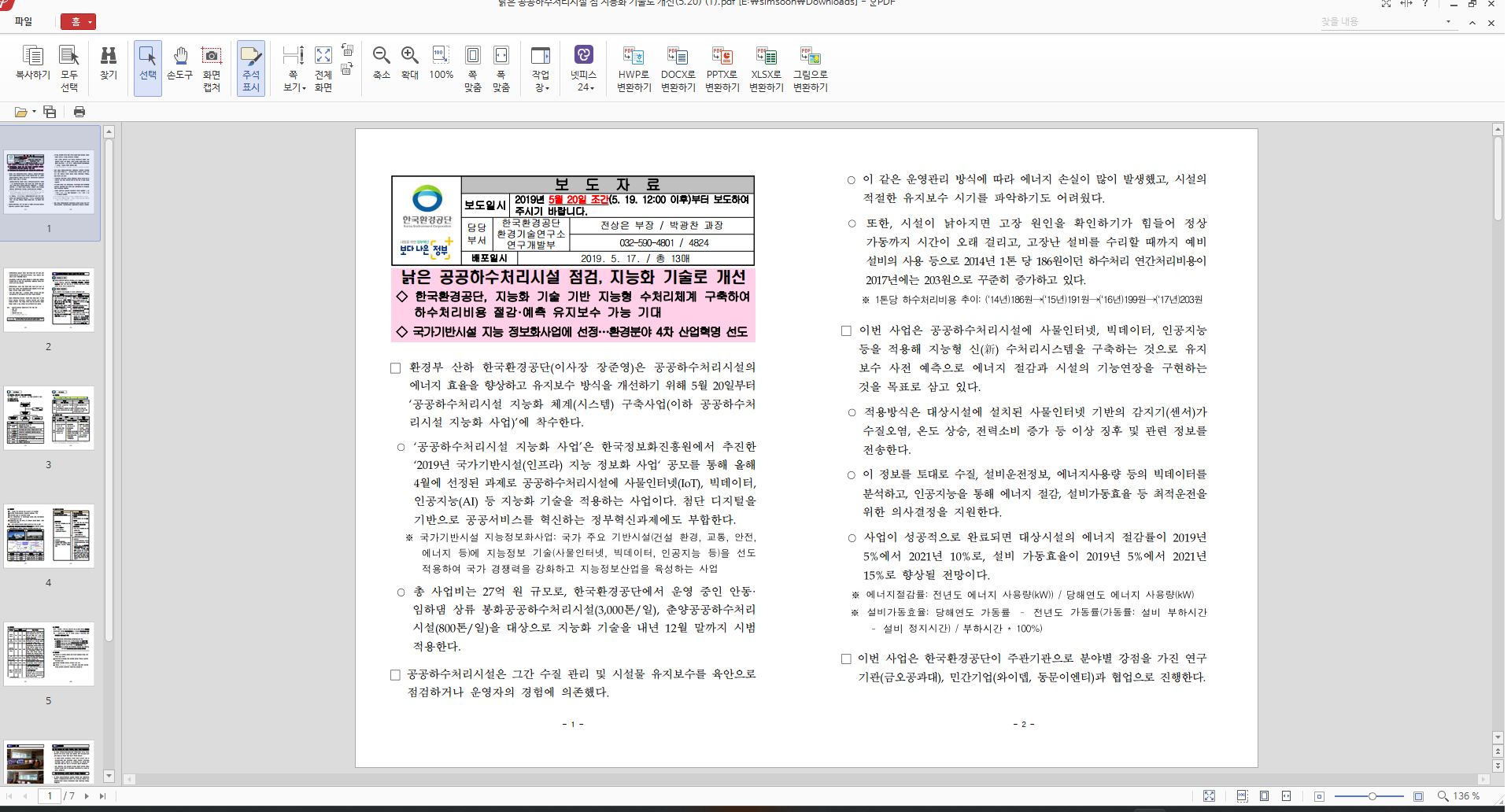
Task: Click the status bar full screen icon
Action: pyautogui.click(x=1210, y=796)
